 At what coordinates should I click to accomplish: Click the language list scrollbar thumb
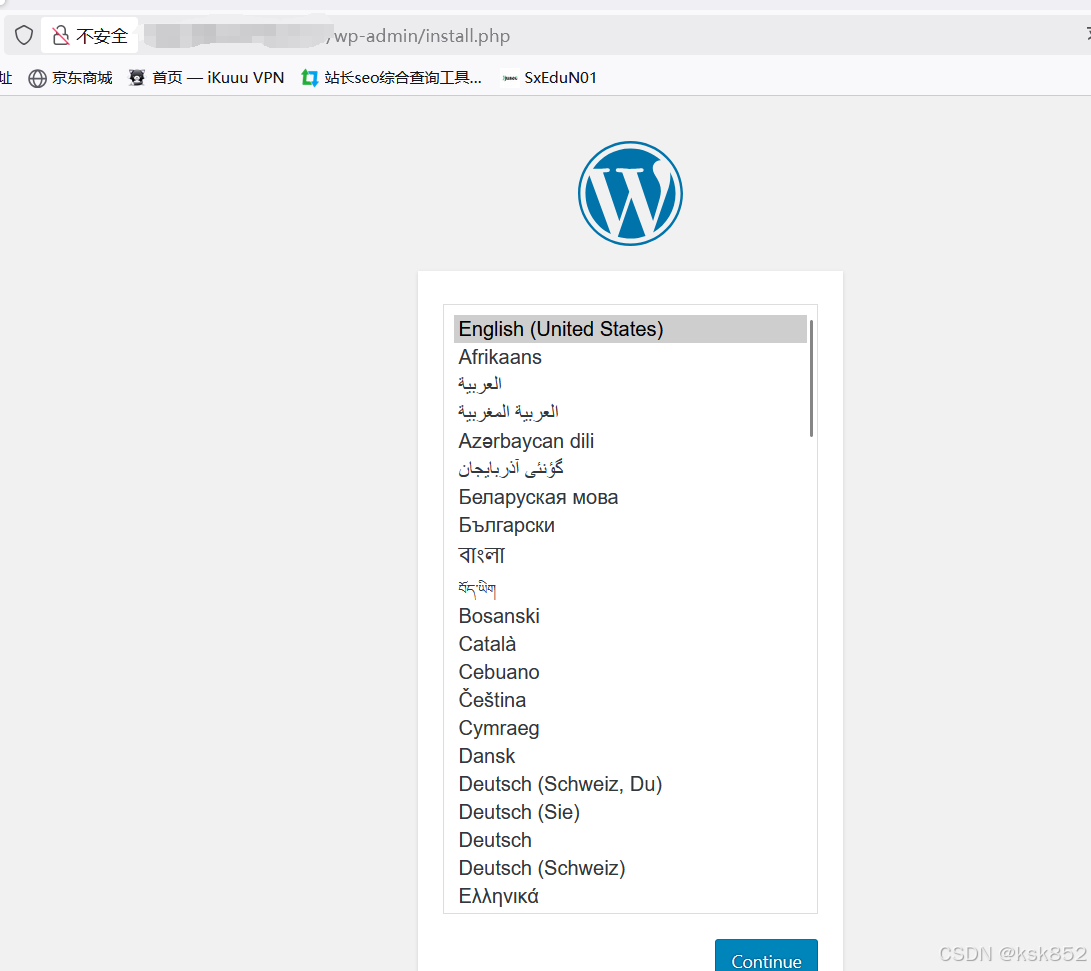click(811, 378)
